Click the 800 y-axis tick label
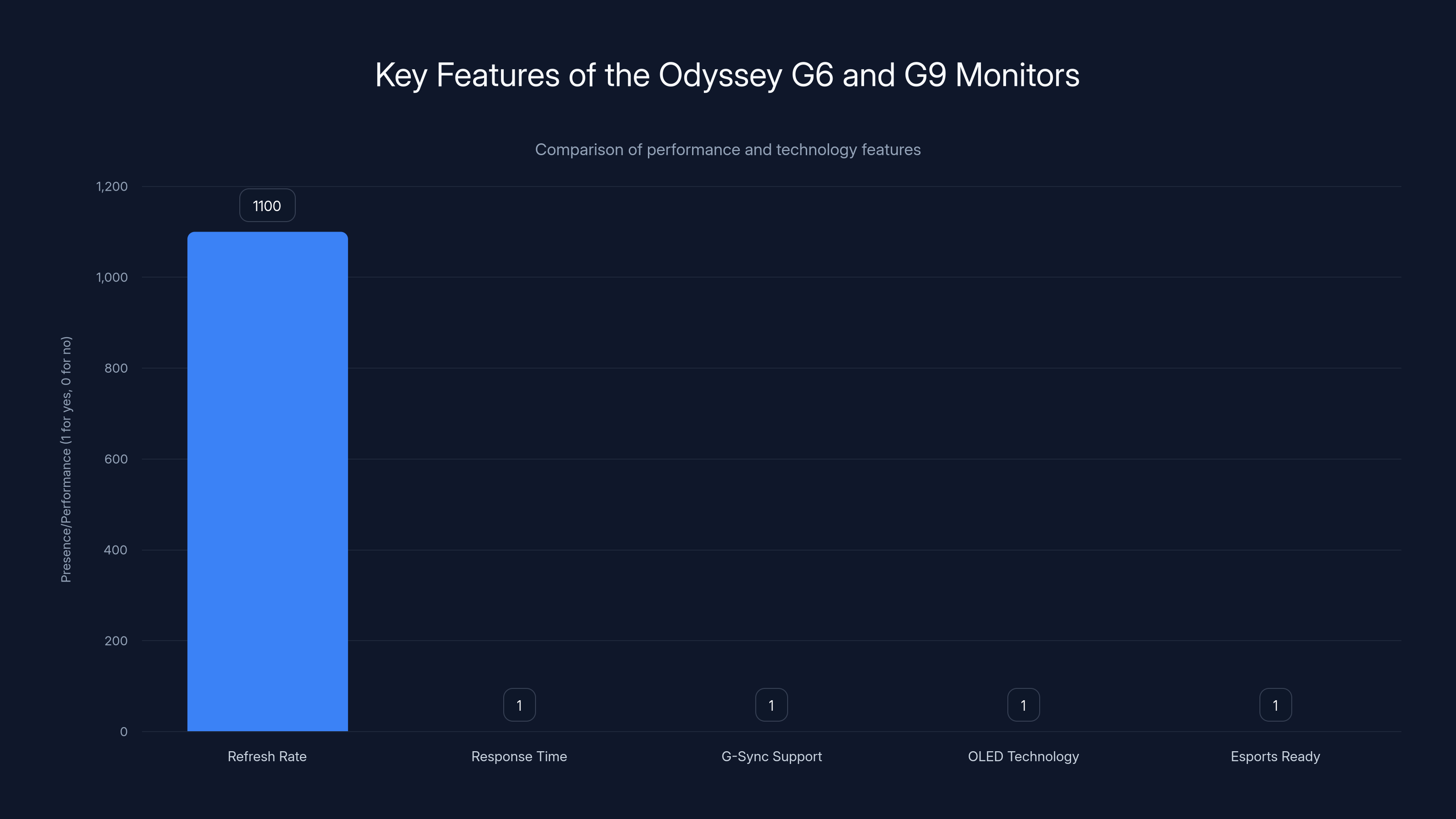The height and width of the screenshot is (819, 1456). click(116, 369)
